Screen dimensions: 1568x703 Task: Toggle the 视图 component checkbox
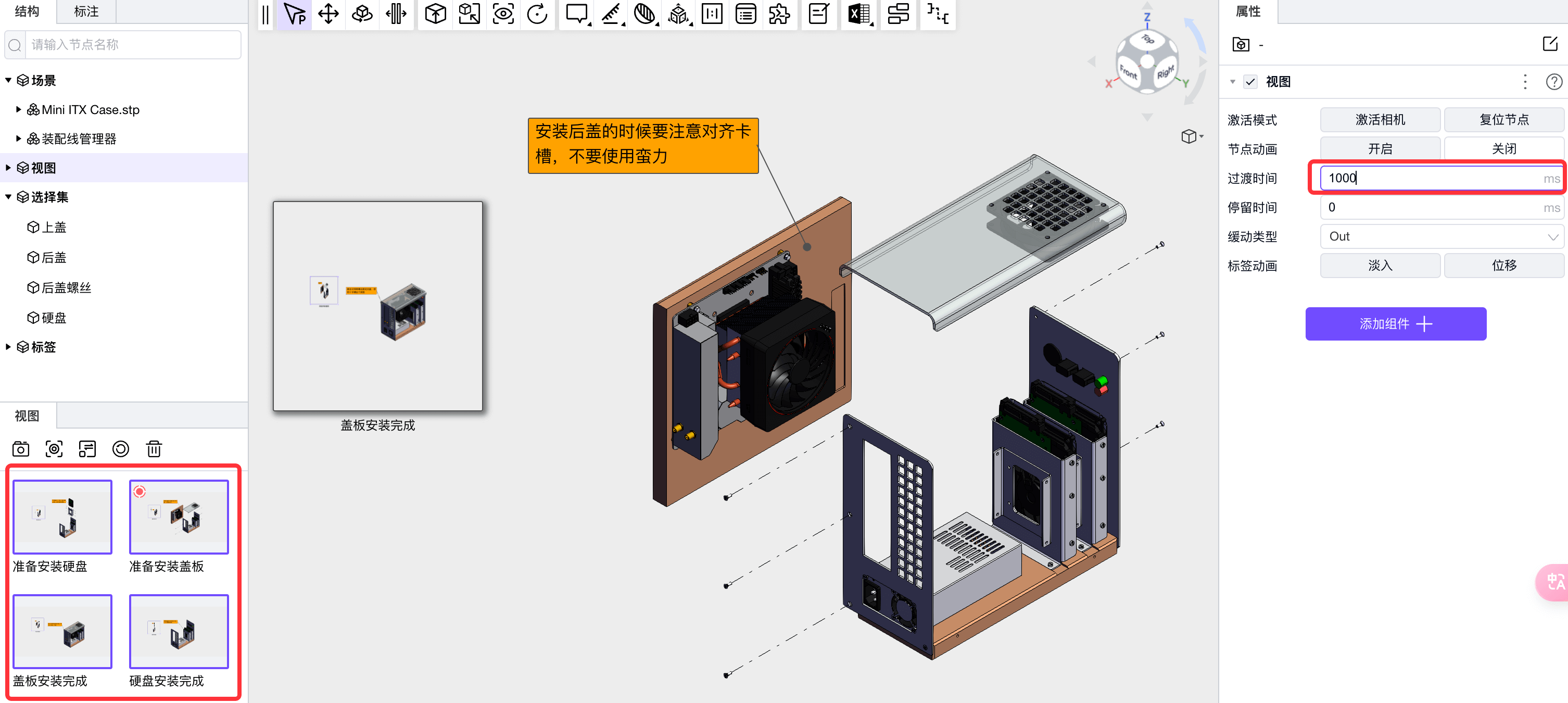pyautogui.click(x=1250, y=82)
